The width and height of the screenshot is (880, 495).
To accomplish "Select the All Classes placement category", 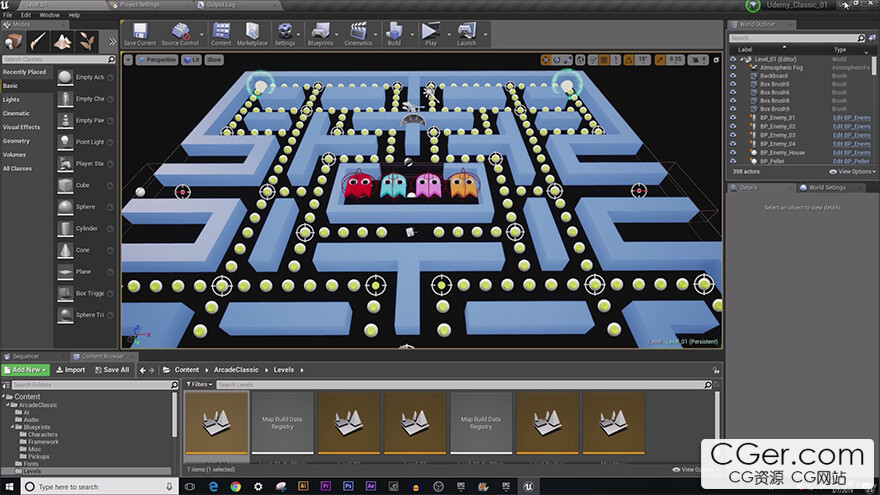I will coord(17,168).
